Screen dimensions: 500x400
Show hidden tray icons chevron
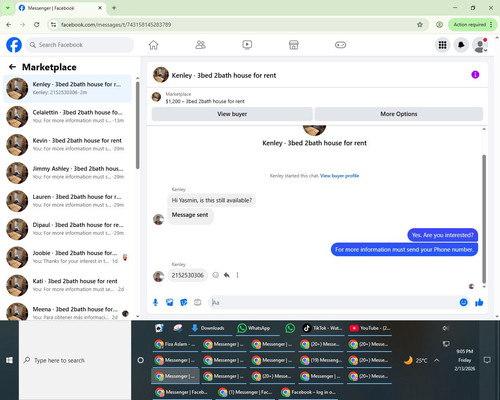pyautogui.click(x=437, y=360)
